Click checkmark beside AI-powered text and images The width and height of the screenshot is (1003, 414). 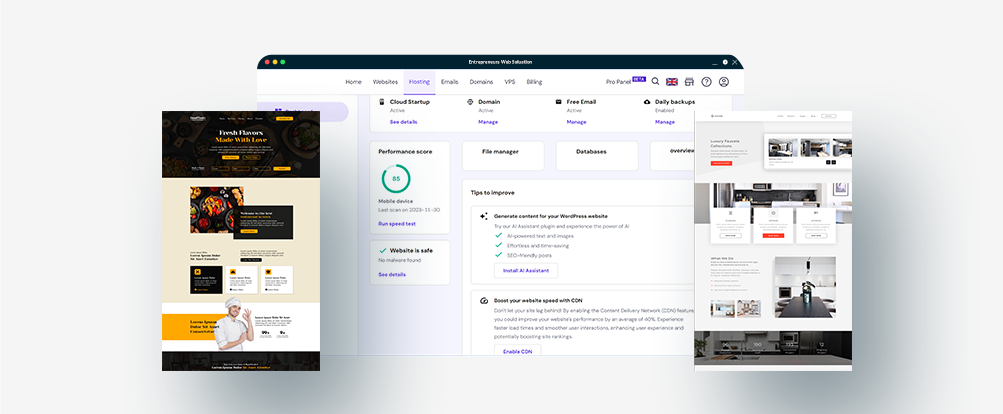(x=498, y=236)
